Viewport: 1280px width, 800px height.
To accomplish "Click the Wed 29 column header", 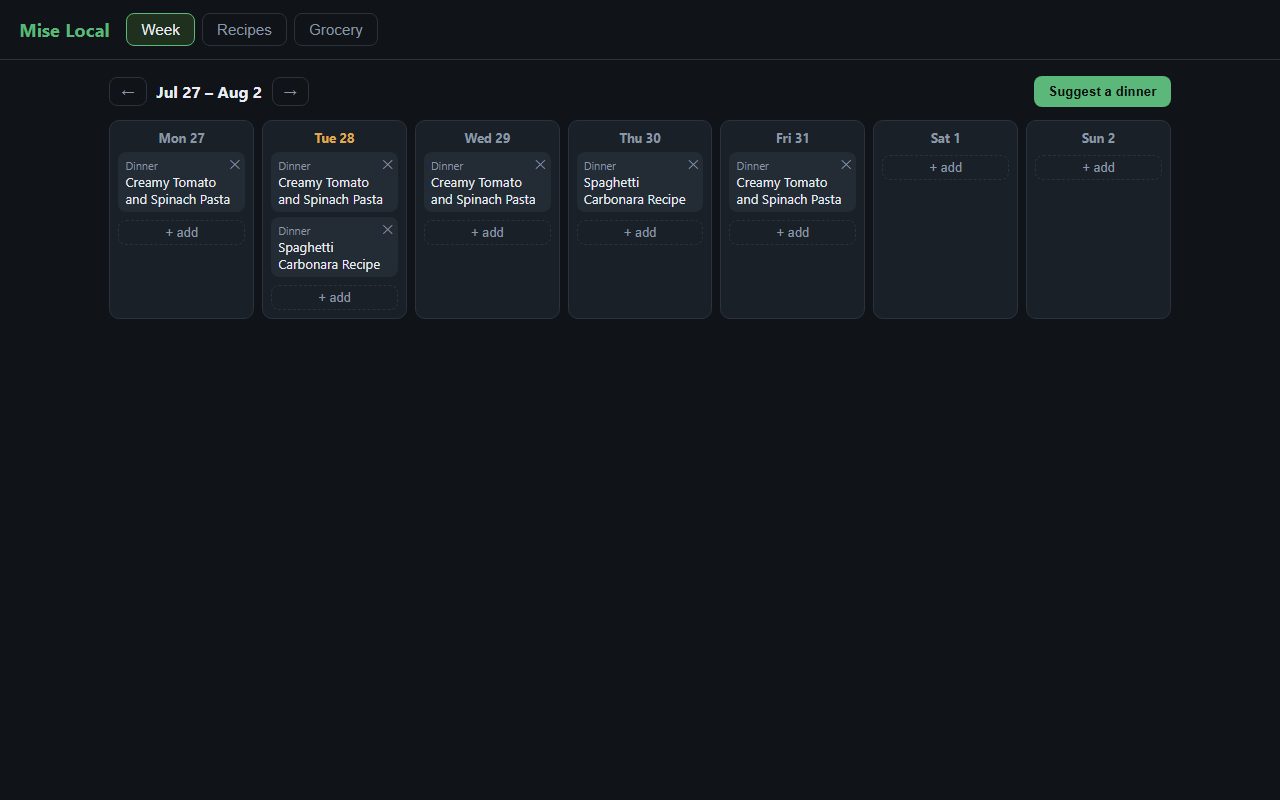I will click(487, 138).
